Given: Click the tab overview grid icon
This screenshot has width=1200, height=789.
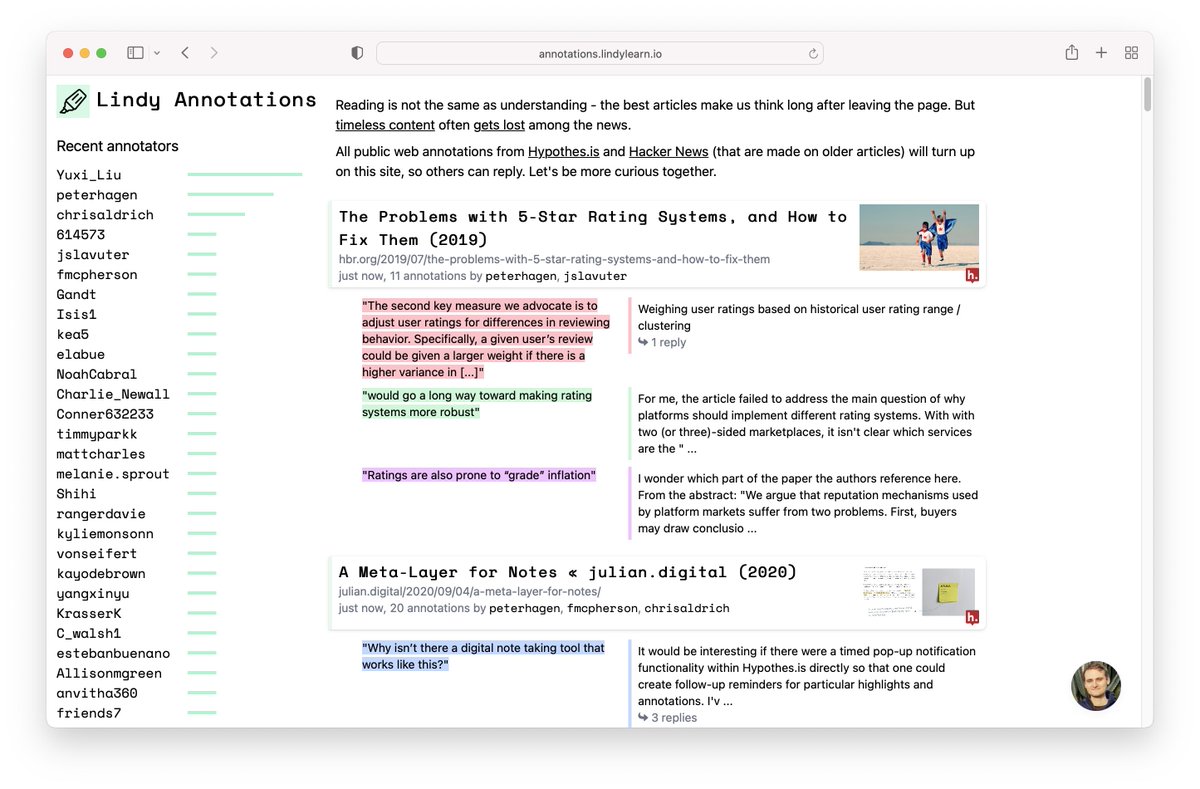Looking at the screenshot, I should tap(1131, 52).
